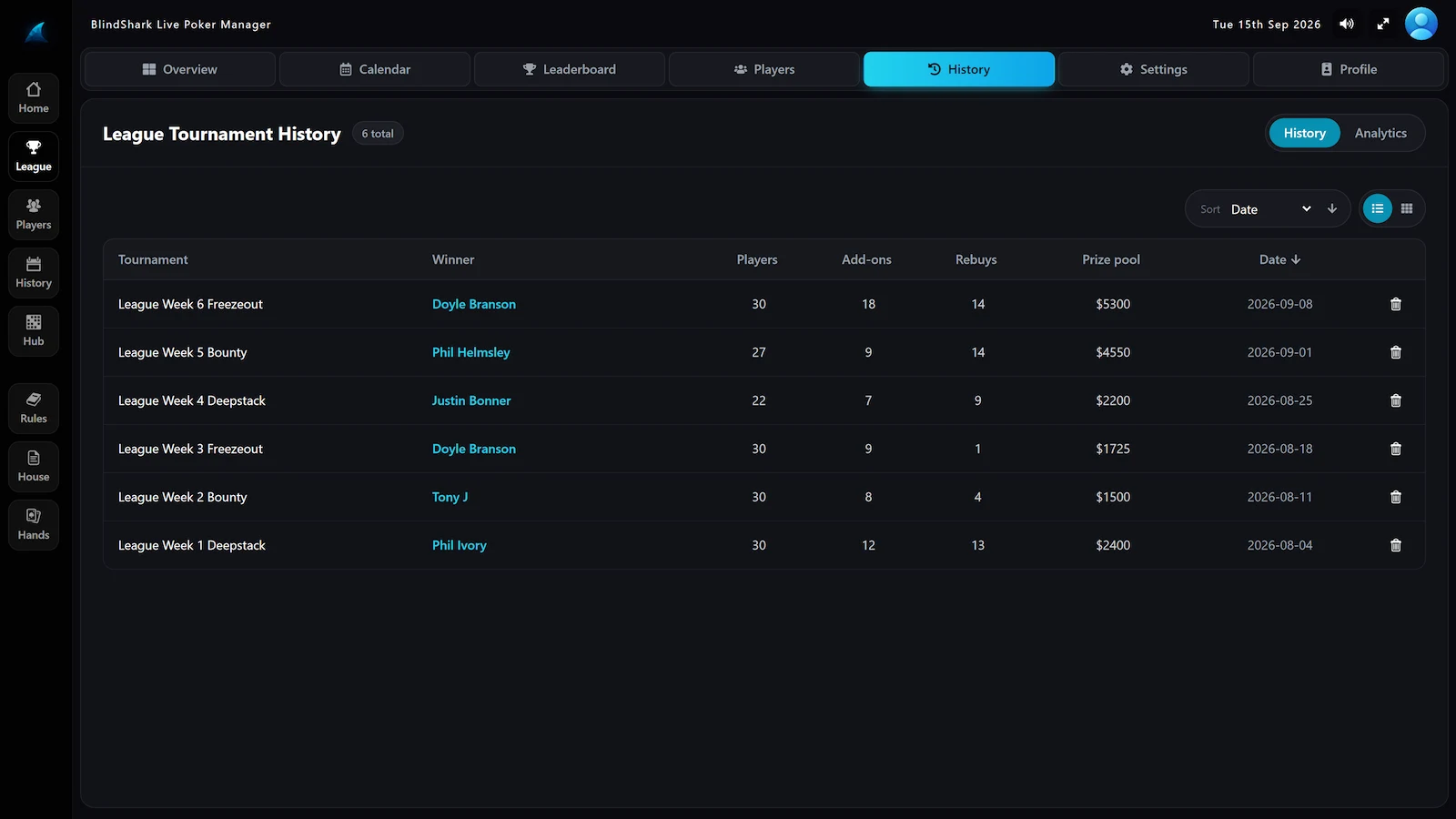Go to the Profile tab

pyautogui.click(x=1349, y=69)
